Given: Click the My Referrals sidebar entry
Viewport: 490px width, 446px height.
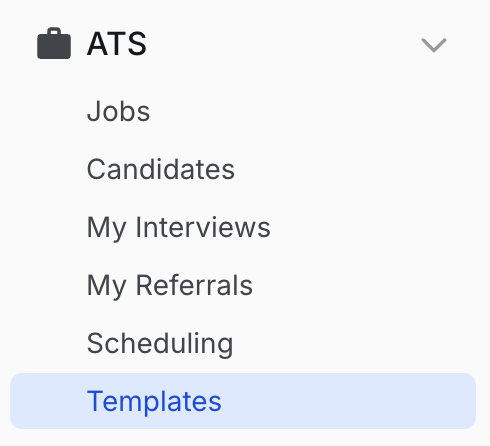Looking at the screenshot, I should [x=170, y=286].
